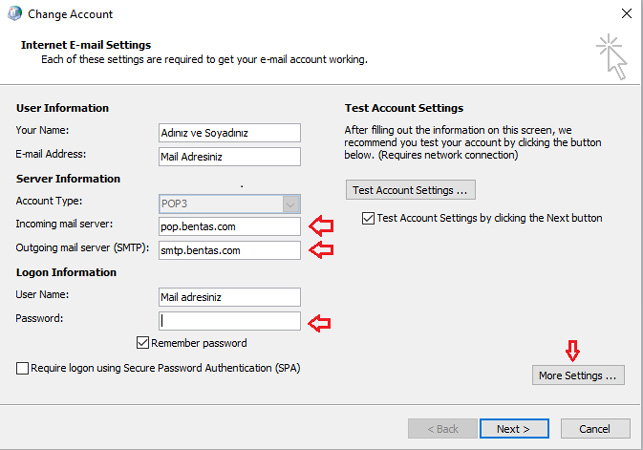This screenshot has width=643, height=450.
Task: Click the Account Type combo box field
Action: [230, 204]
